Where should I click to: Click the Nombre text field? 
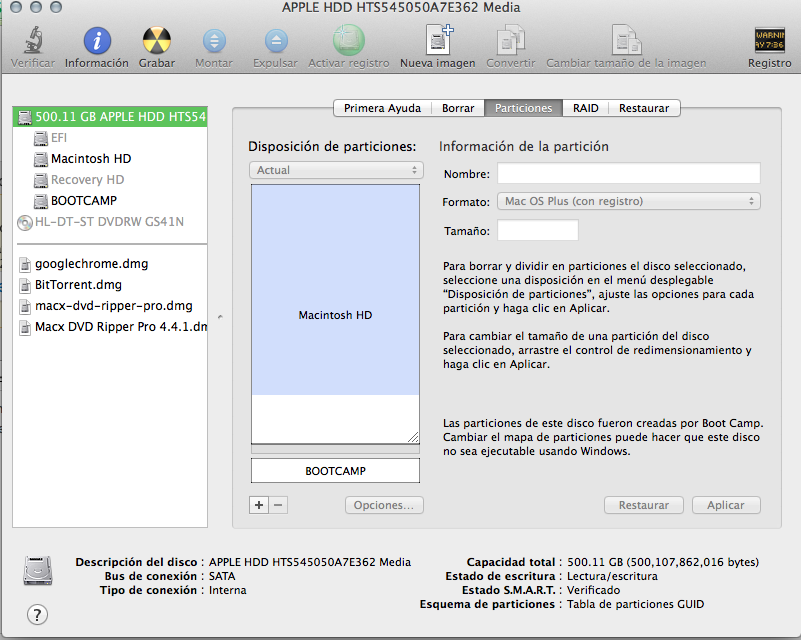(x=628, y=173)
